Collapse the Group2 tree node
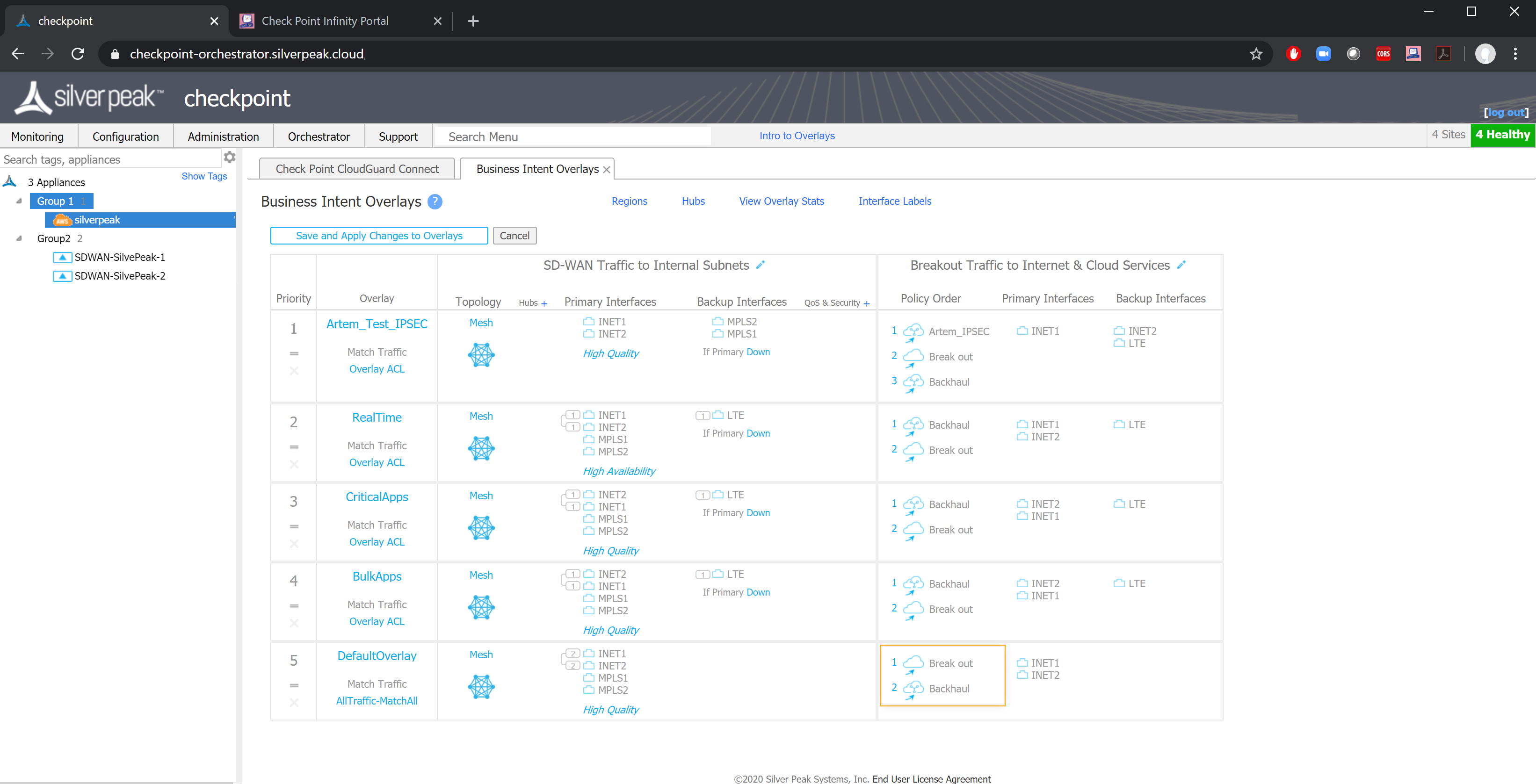1536x784 pixels. 20,238
